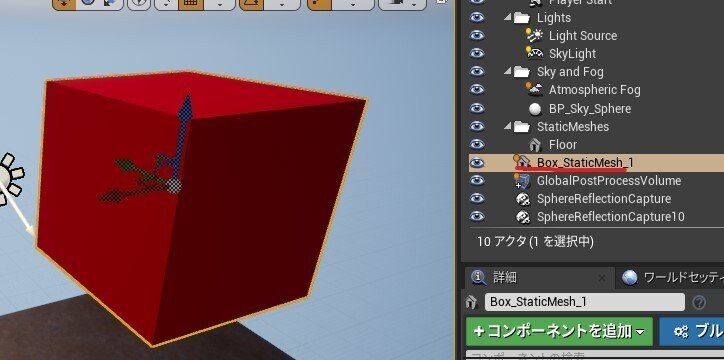Click the Atmospheric Fog actor icon
Screen dimensions: 724x360
point(535,89)
